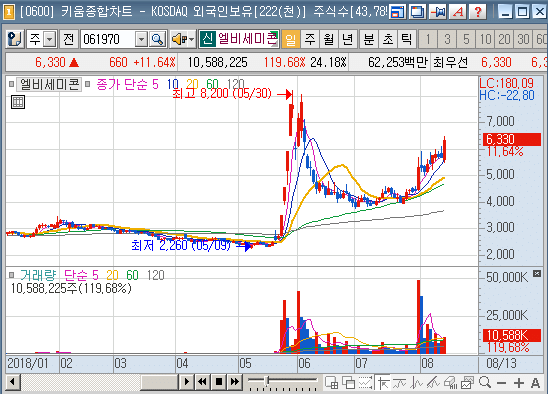Click the 전 button

point(68,39)
